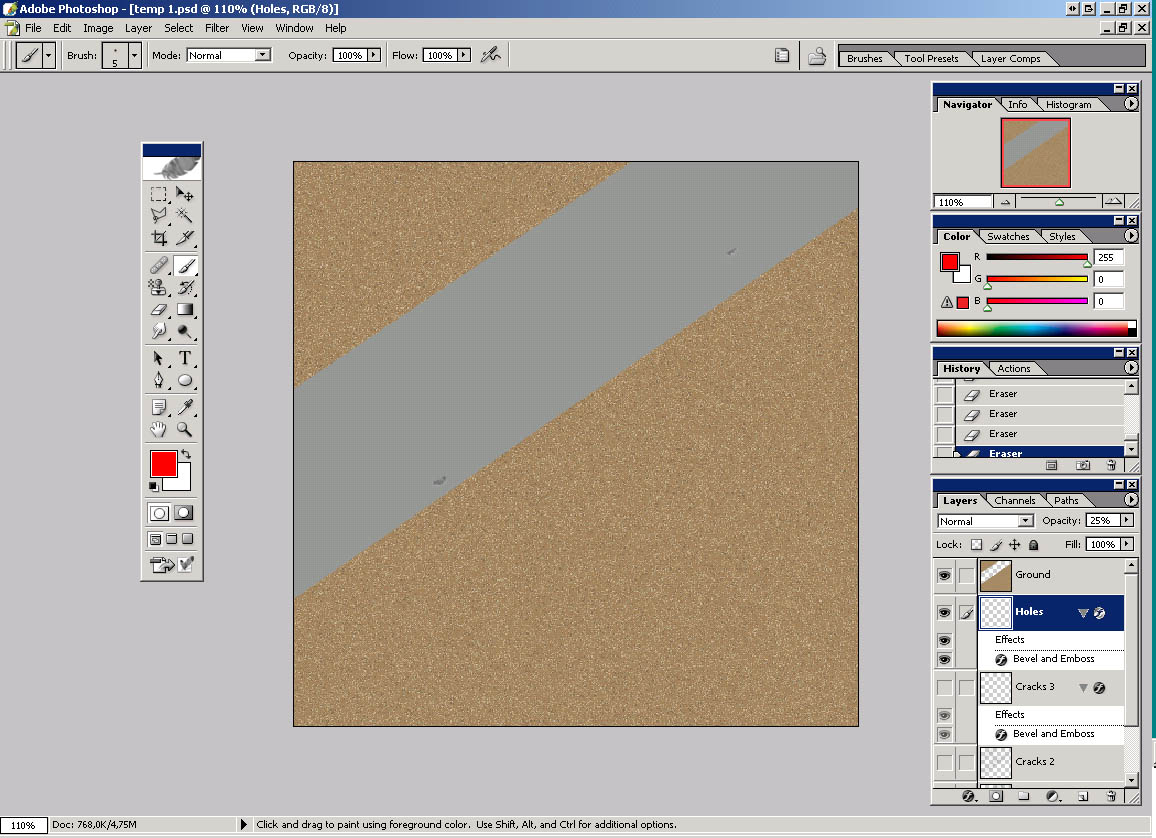Pick the Clone Stamp tool
This screenshot has width=1156, height=838.
click(x=158, y=288)
